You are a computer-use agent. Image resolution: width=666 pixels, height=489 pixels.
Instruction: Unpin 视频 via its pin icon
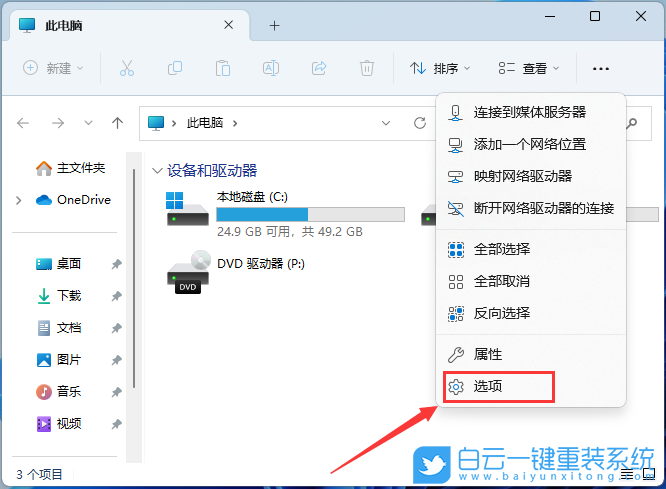(116, 424)
